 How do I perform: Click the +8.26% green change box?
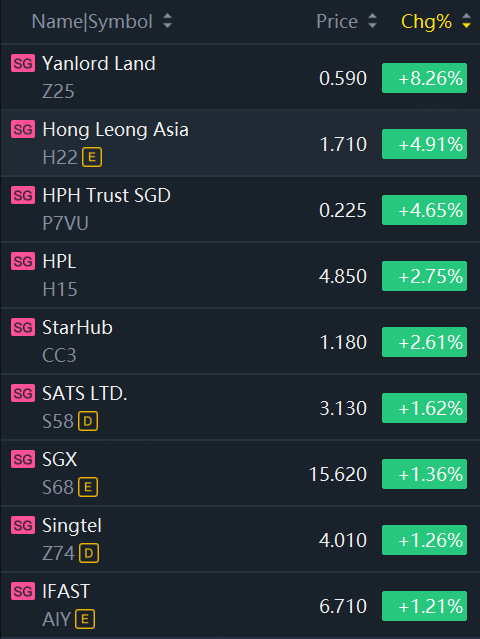[424, 78]
